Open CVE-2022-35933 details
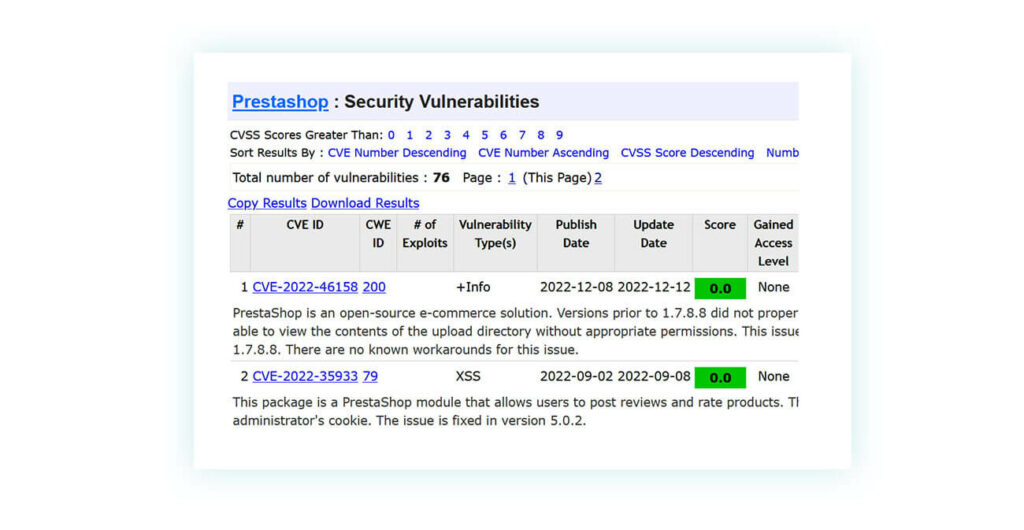Viewport: 1024px width, 530px height. click(305, 377)
